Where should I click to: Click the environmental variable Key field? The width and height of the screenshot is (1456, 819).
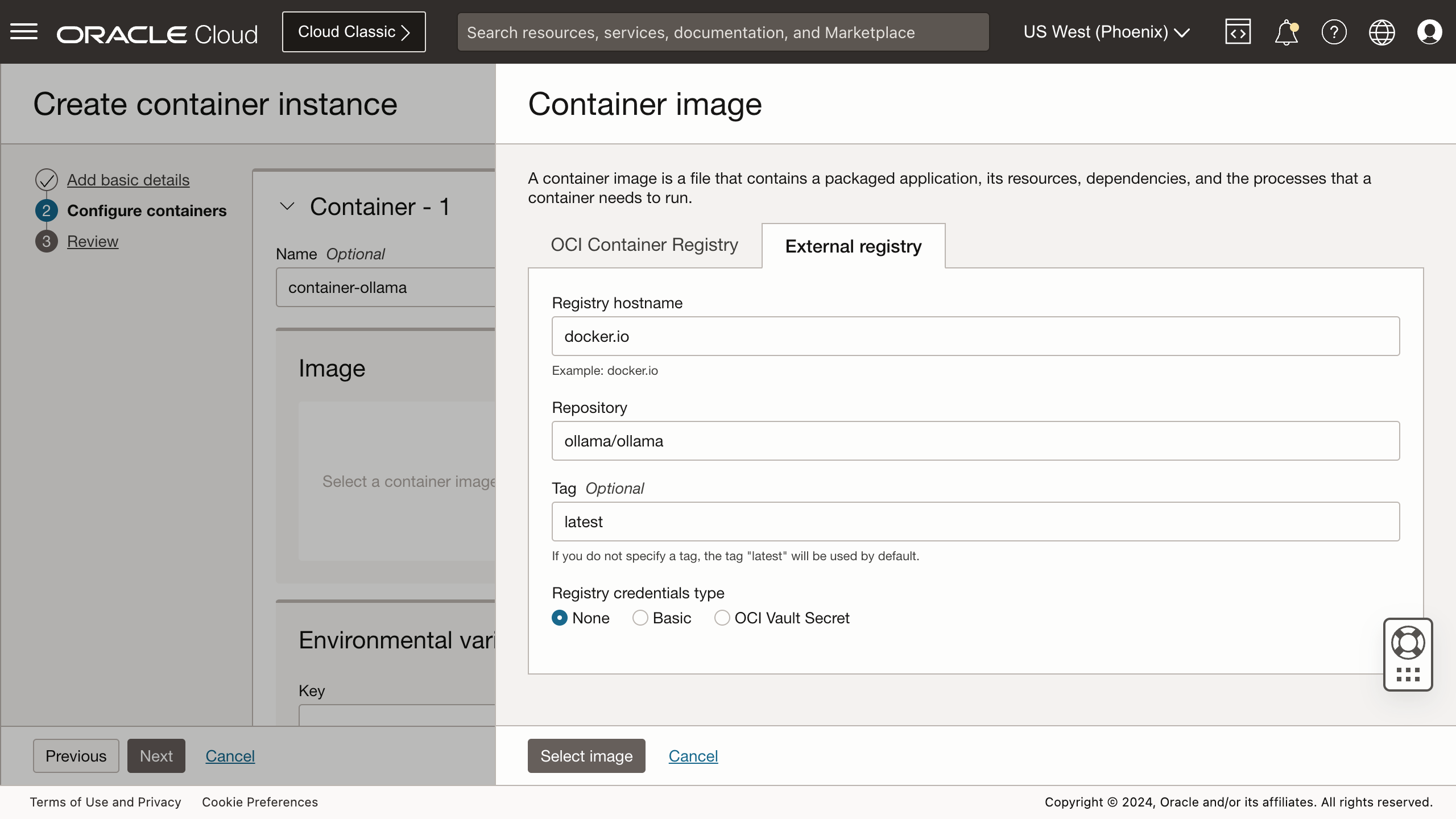coord(397,715)
